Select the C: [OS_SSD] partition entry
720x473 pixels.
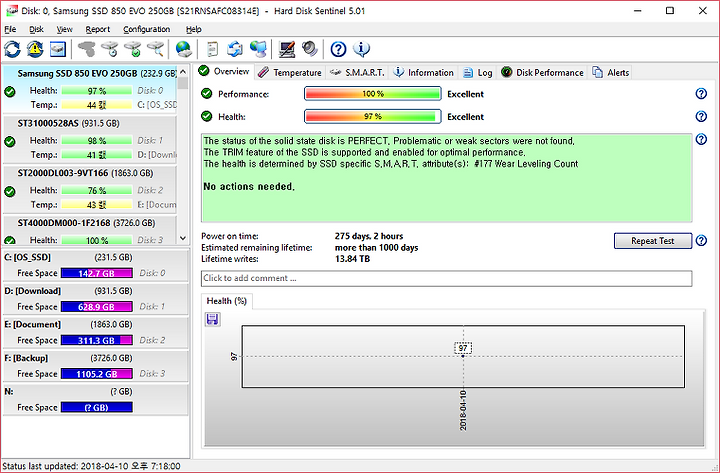[96, 265]
